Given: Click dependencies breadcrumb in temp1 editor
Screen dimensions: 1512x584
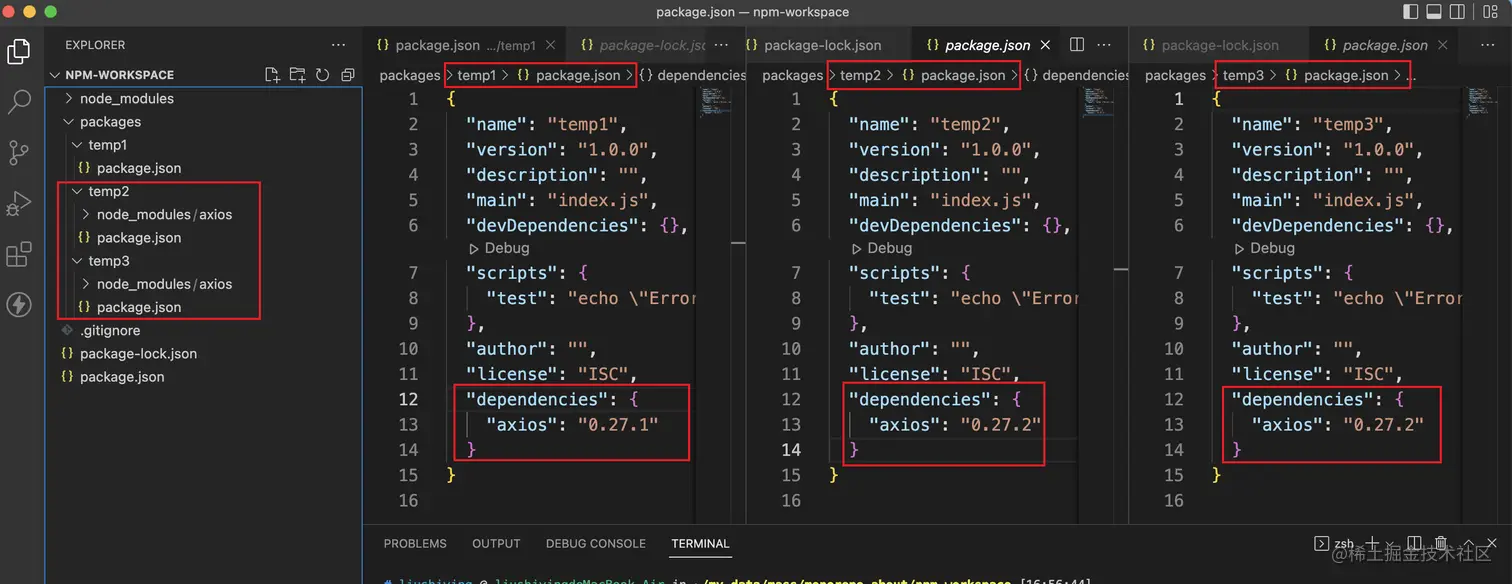Looking at the screenshot, I should 692,75.
